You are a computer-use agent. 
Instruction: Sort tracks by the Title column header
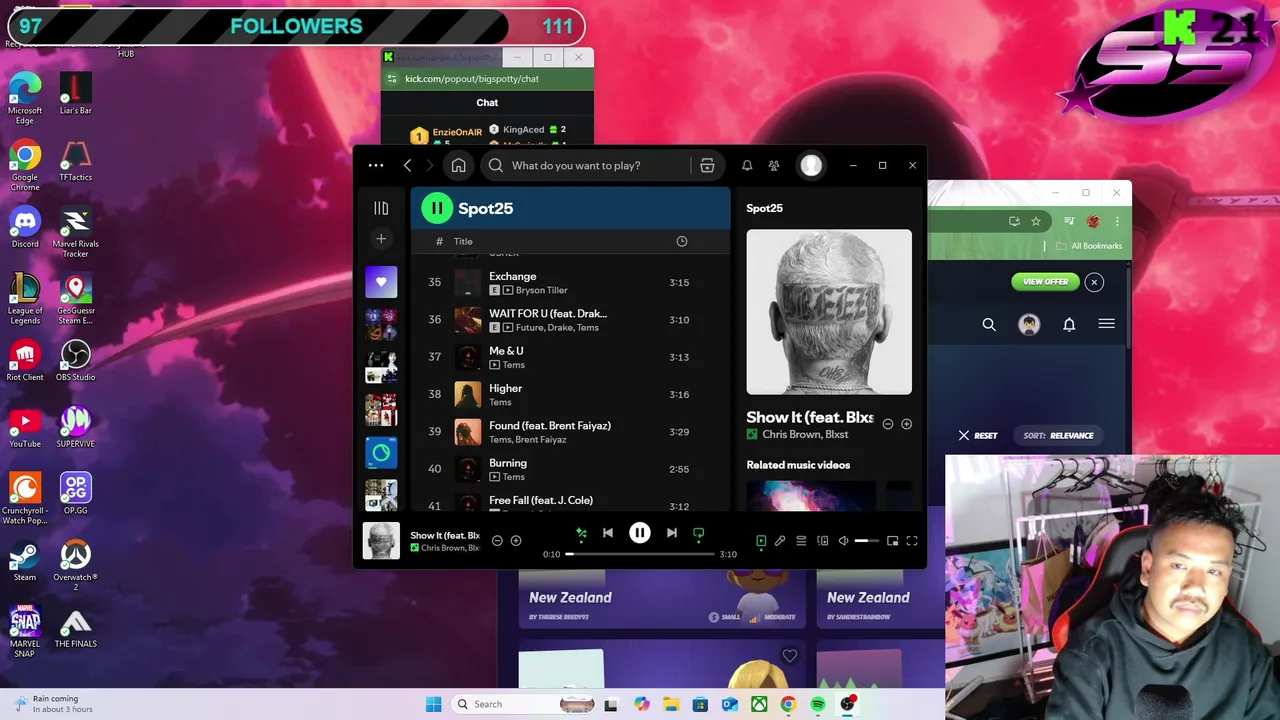point(463,241)
